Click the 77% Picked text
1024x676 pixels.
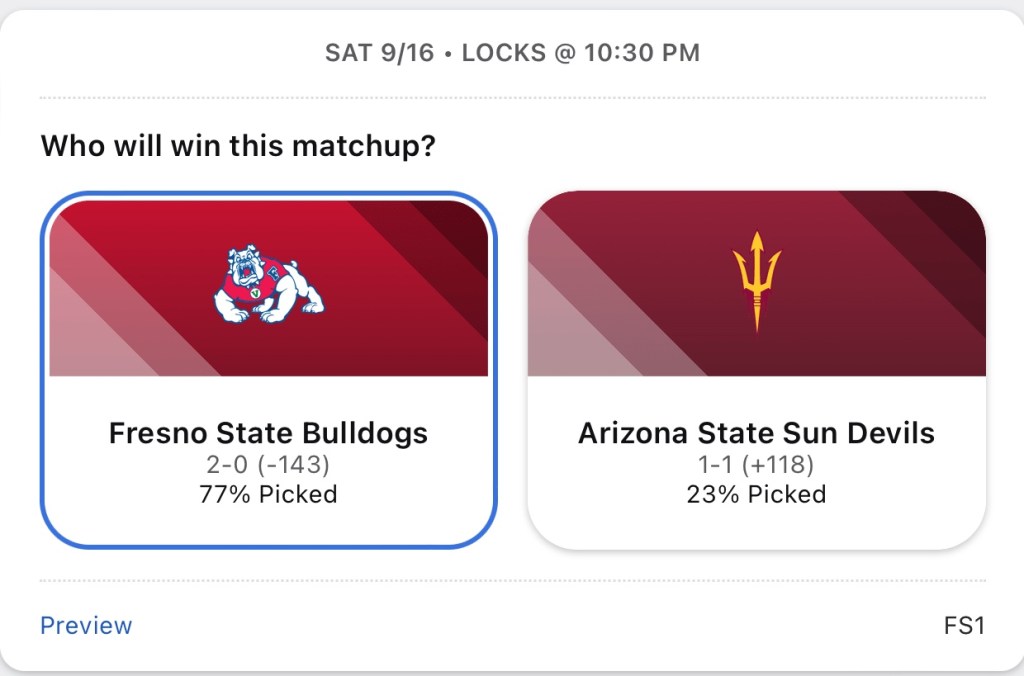point(268,494)
